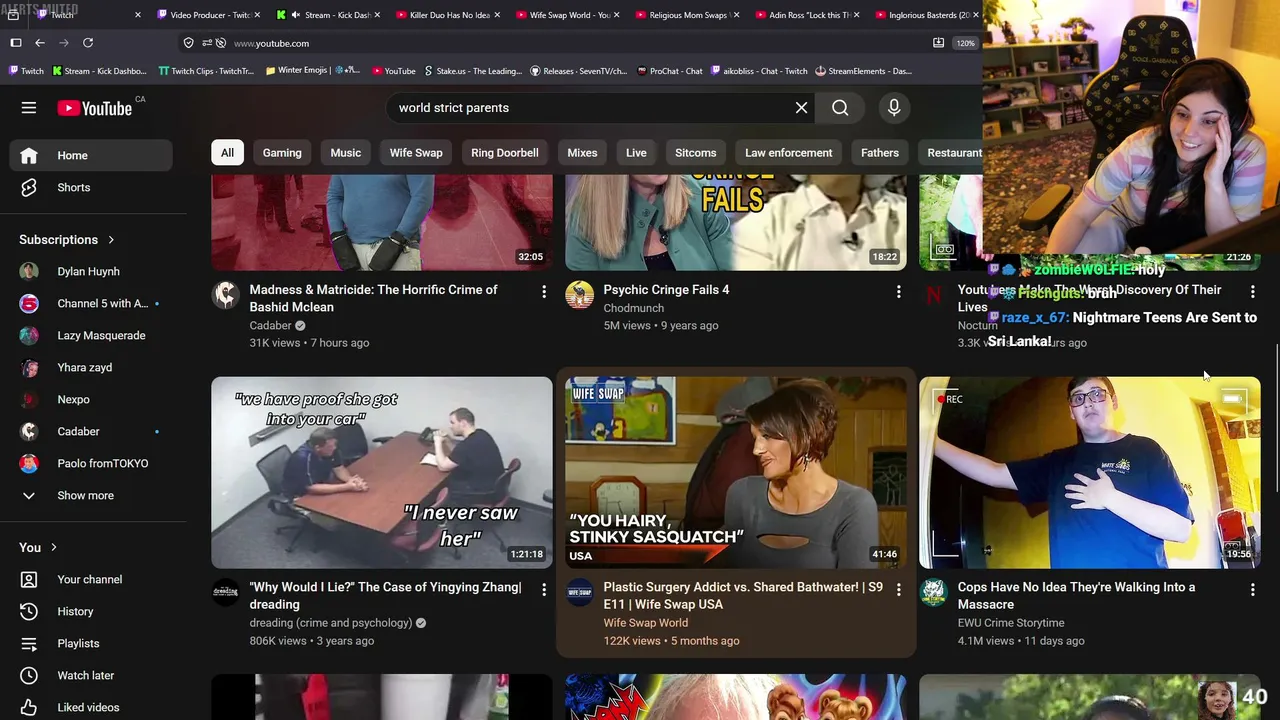Open the Wife Swap World channel name link
This screenshot has width=1280, height=720.
click(645, 623)
